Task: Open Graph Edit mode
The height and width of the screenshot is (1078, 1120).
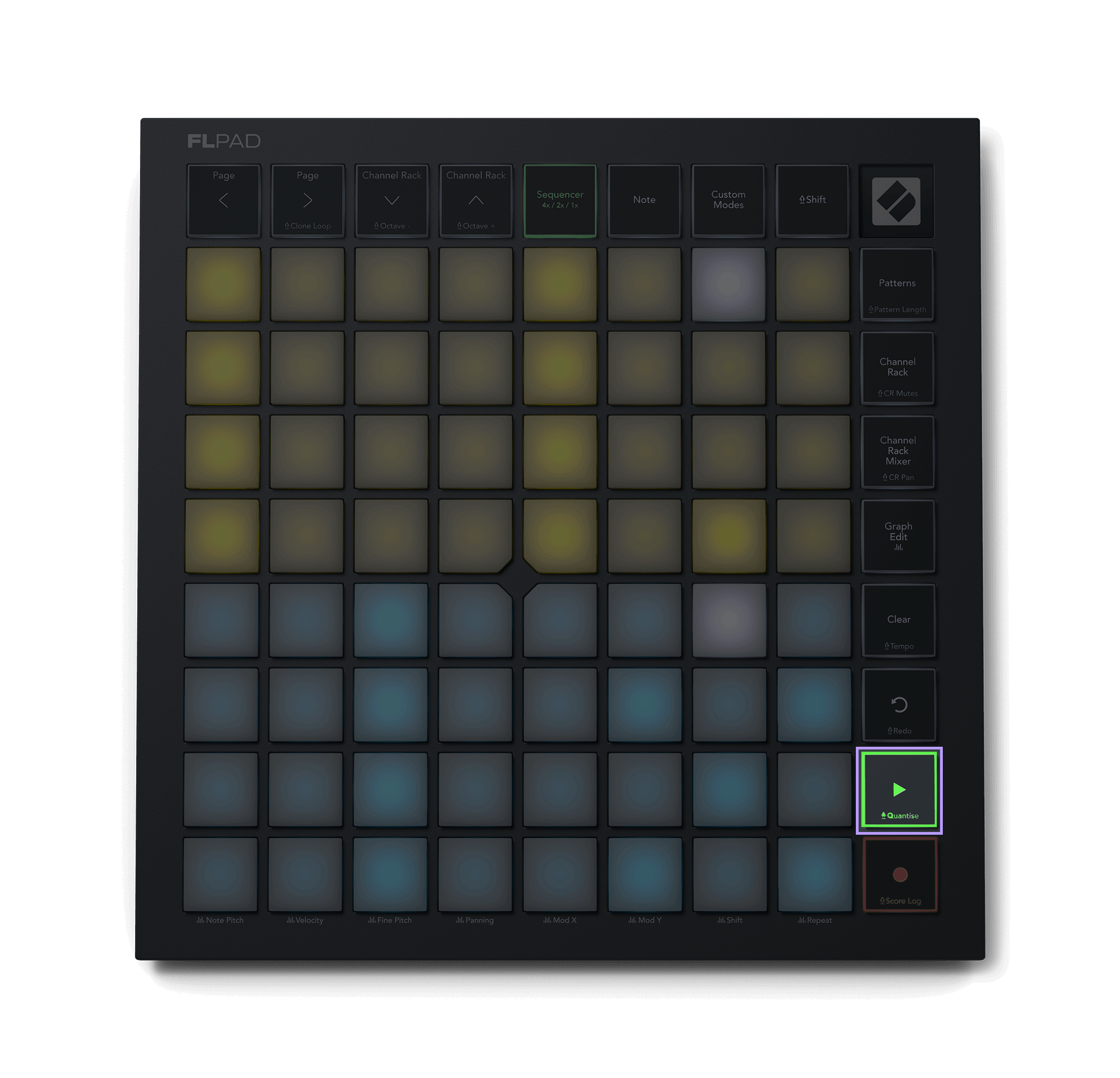Action: point(899,536)
